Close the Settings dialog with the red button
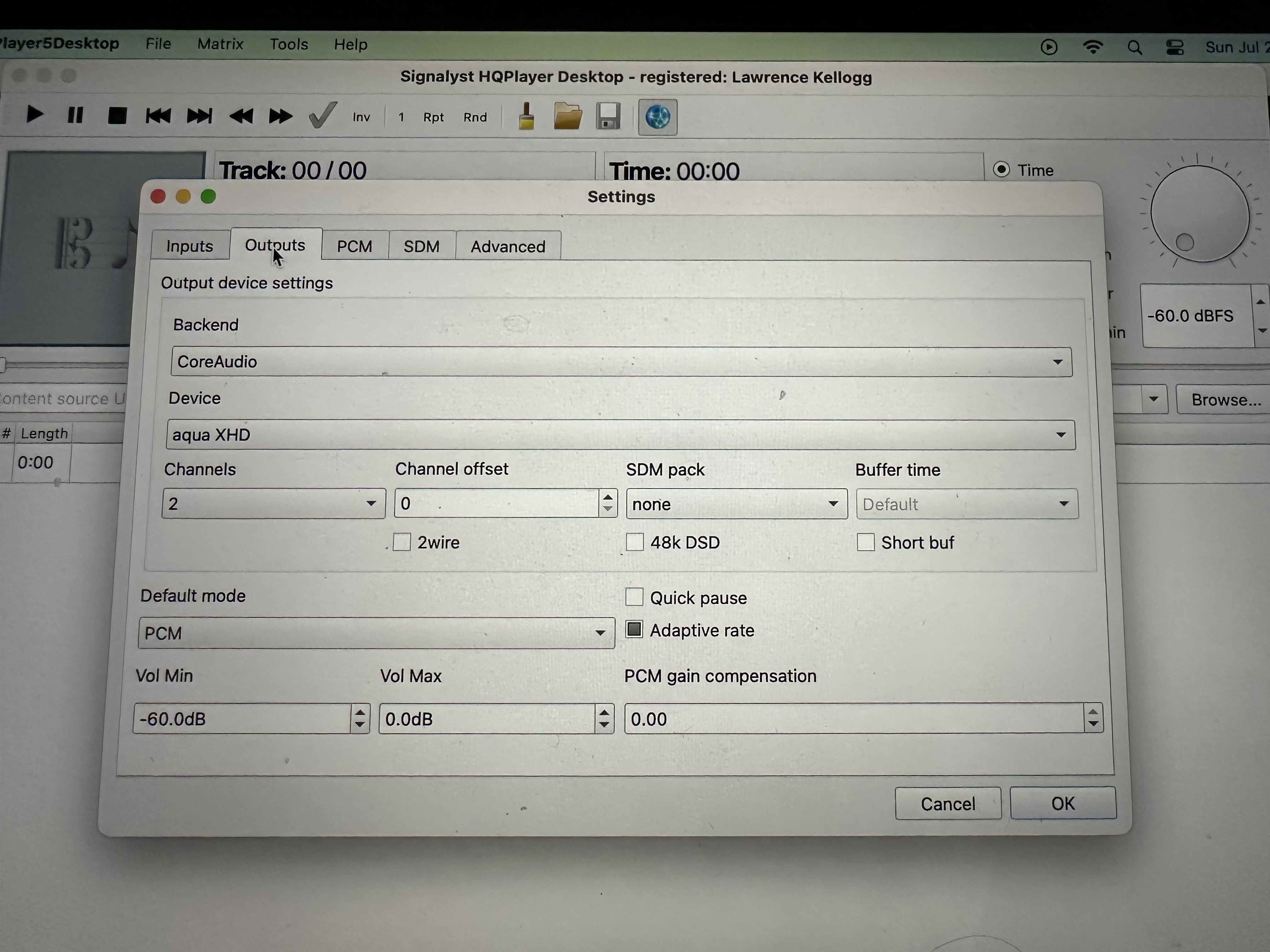 (x=158, y=196)
